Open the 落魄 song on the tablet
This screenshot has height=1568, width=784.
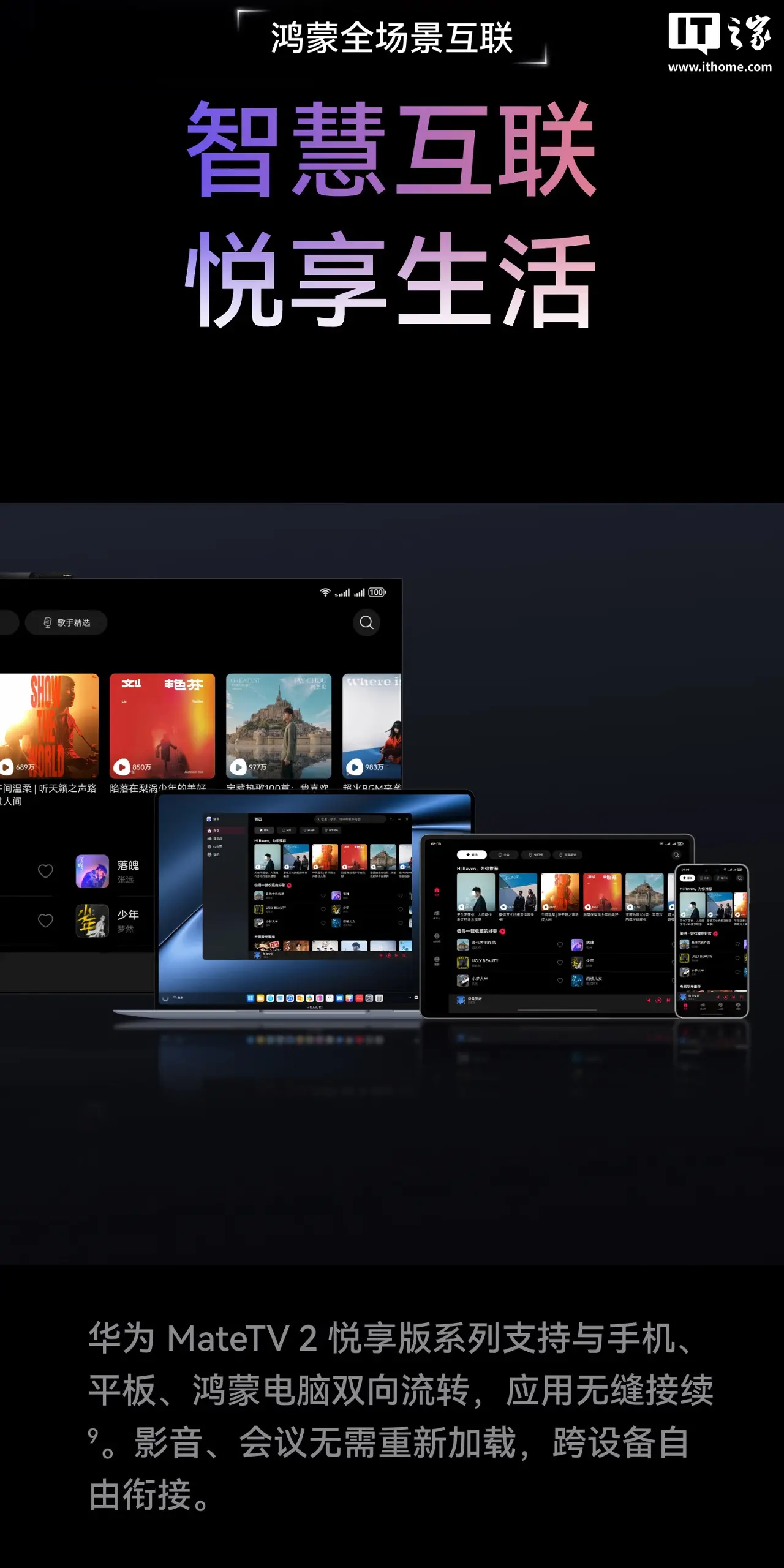coord(584,944)
